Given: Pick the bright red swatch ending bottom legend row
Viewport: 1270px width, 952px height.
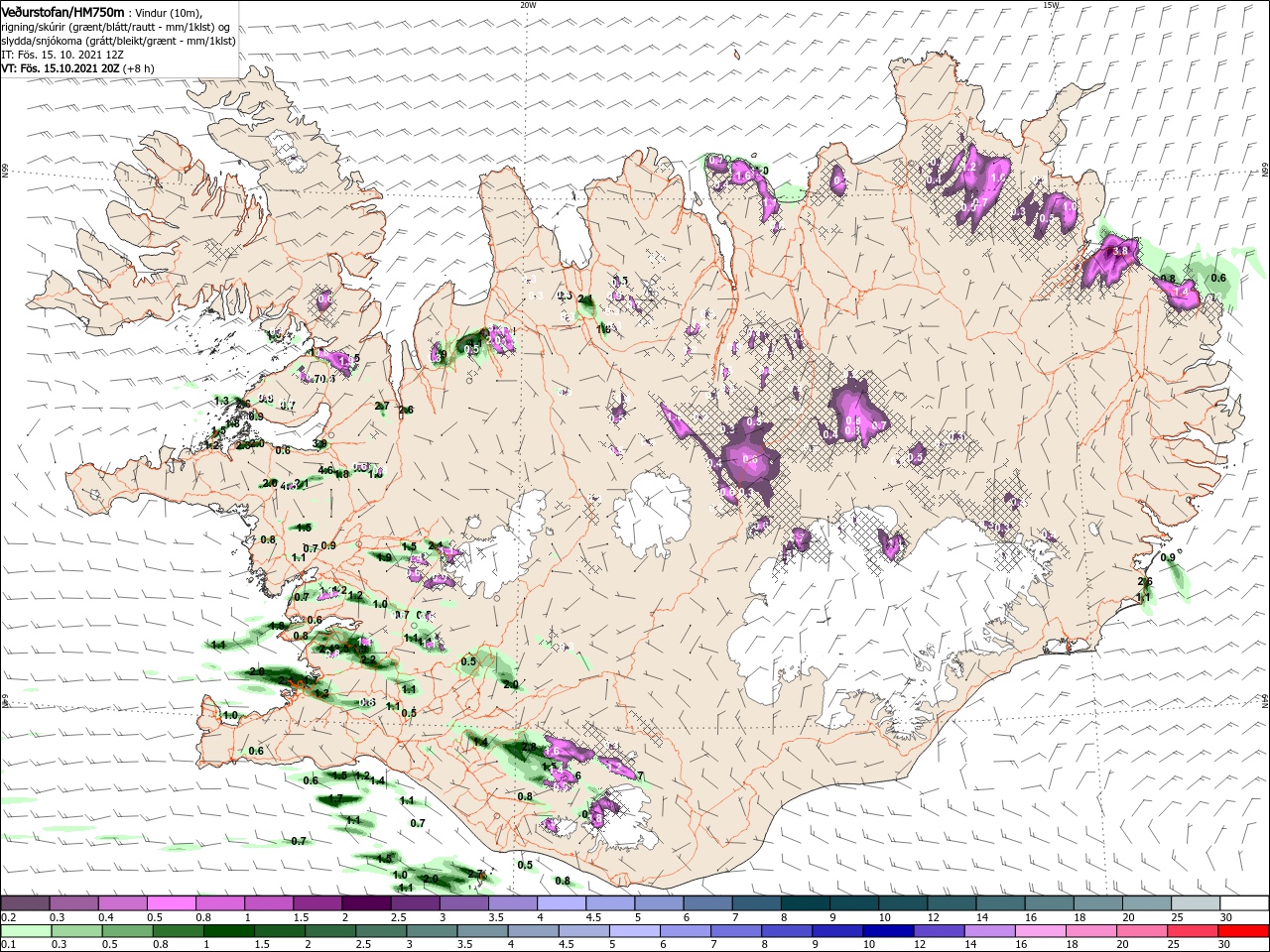Looking at the screenshot, I should (1243, 932).
